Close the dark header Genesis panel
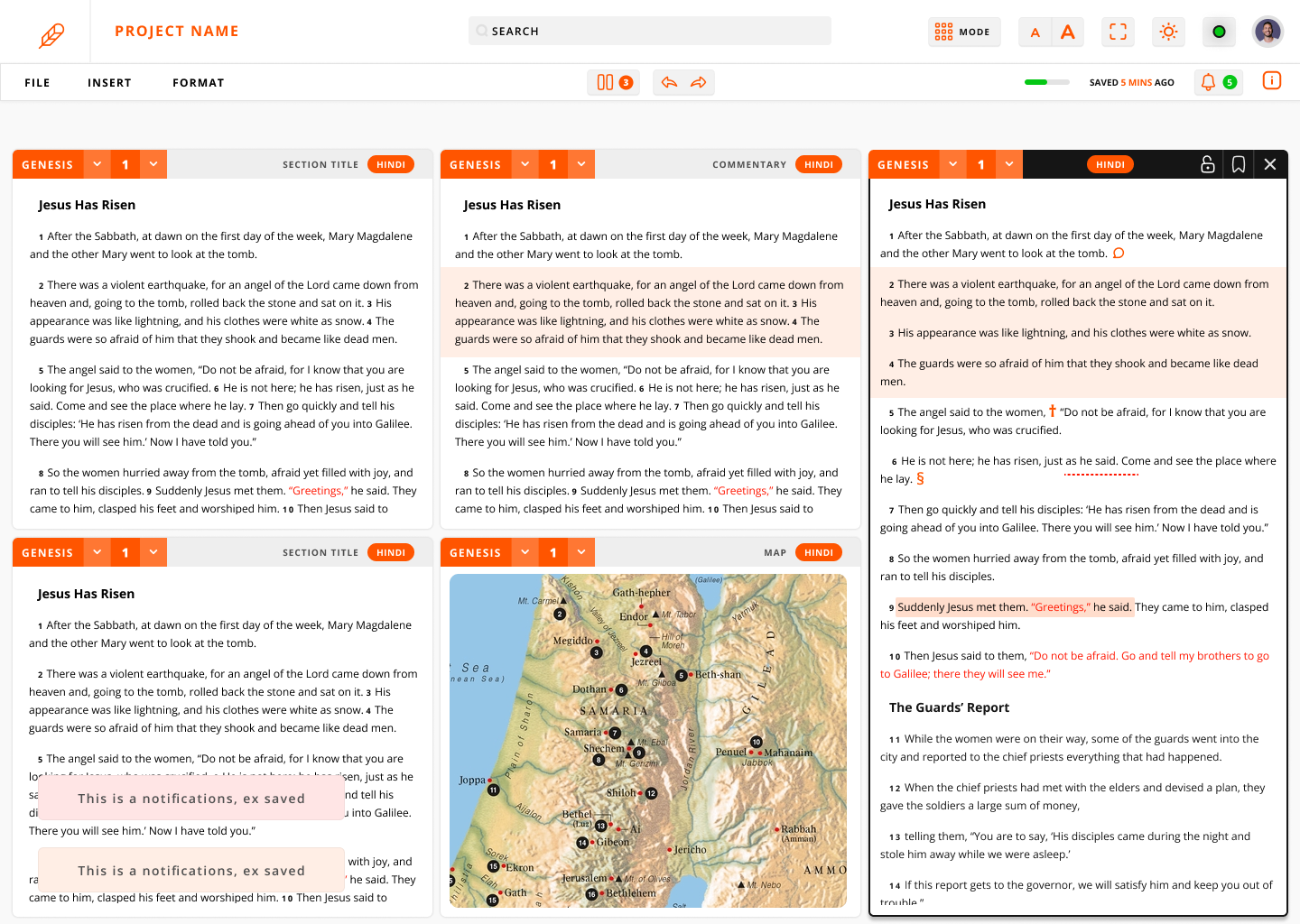The width and height of the screenshot is (1300, 924). 1270,164
